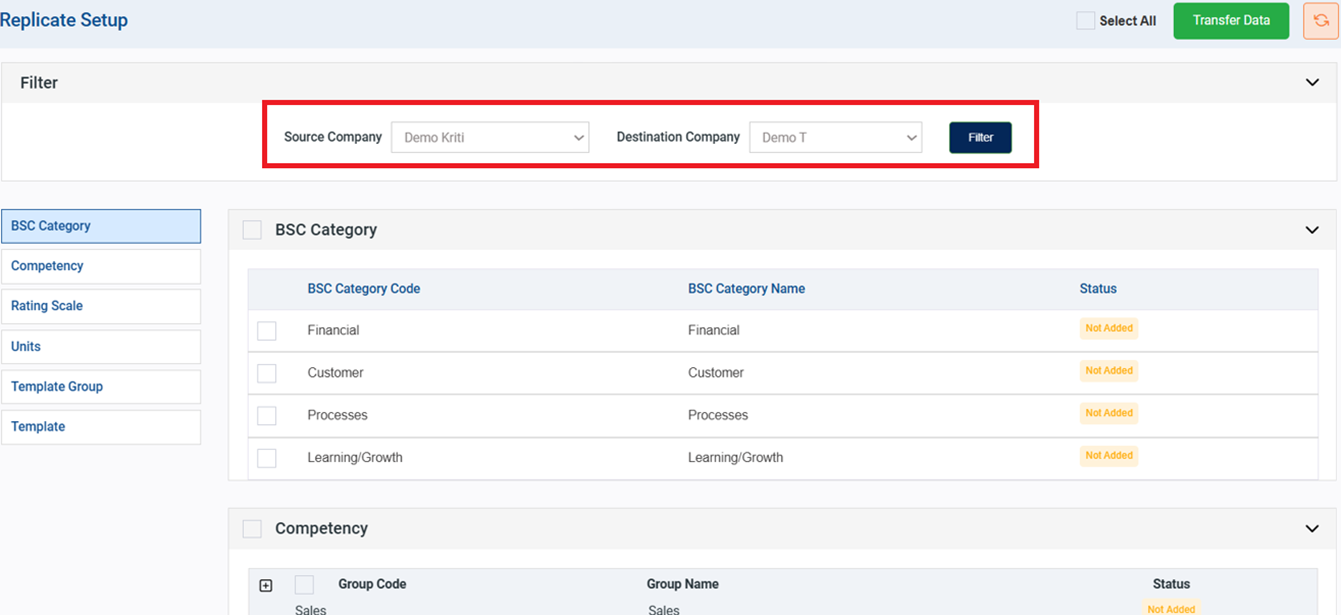Open the Template Group sidebar tab

pos(101,387)
